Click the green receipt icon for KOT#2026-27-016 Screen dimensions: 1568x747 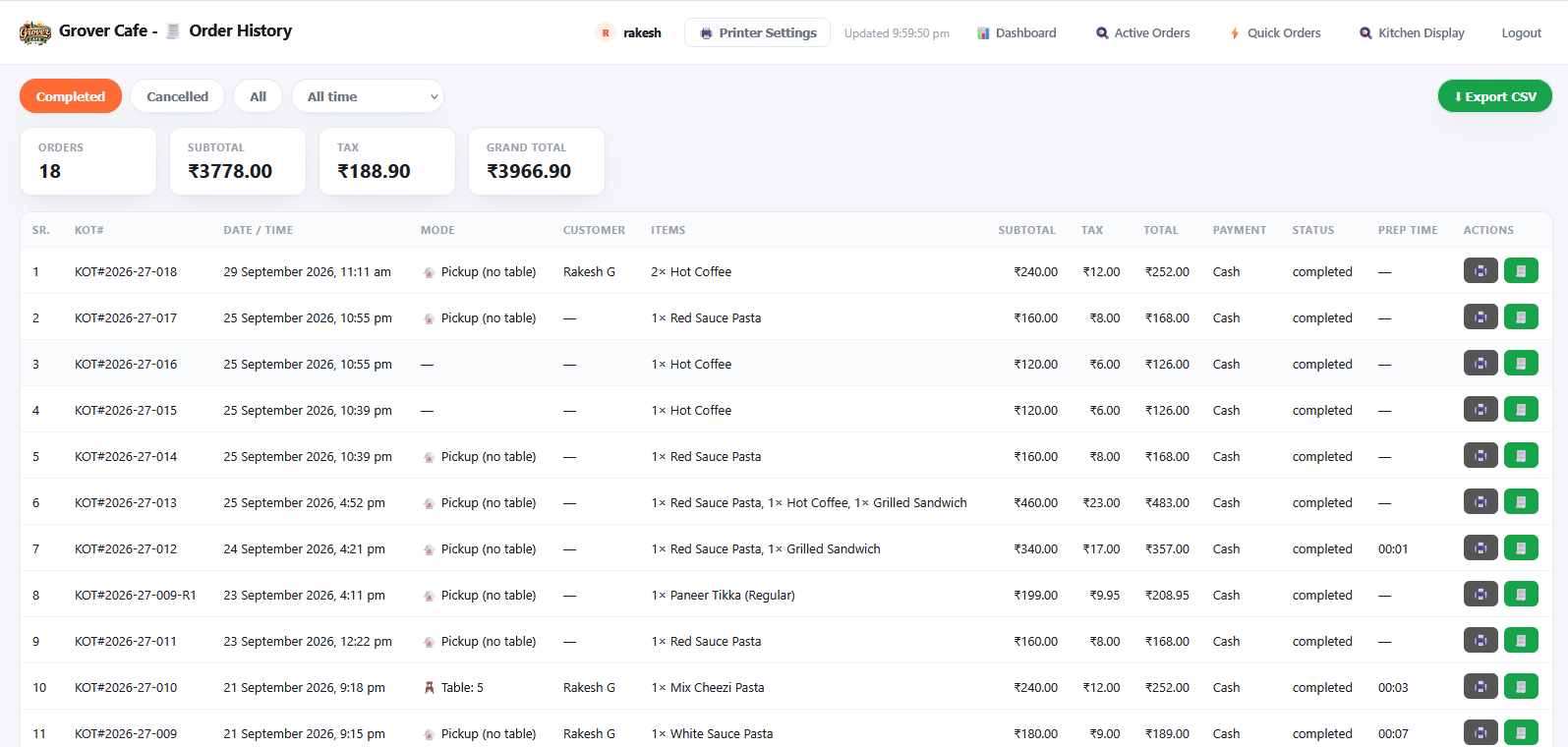(1521, 363)
